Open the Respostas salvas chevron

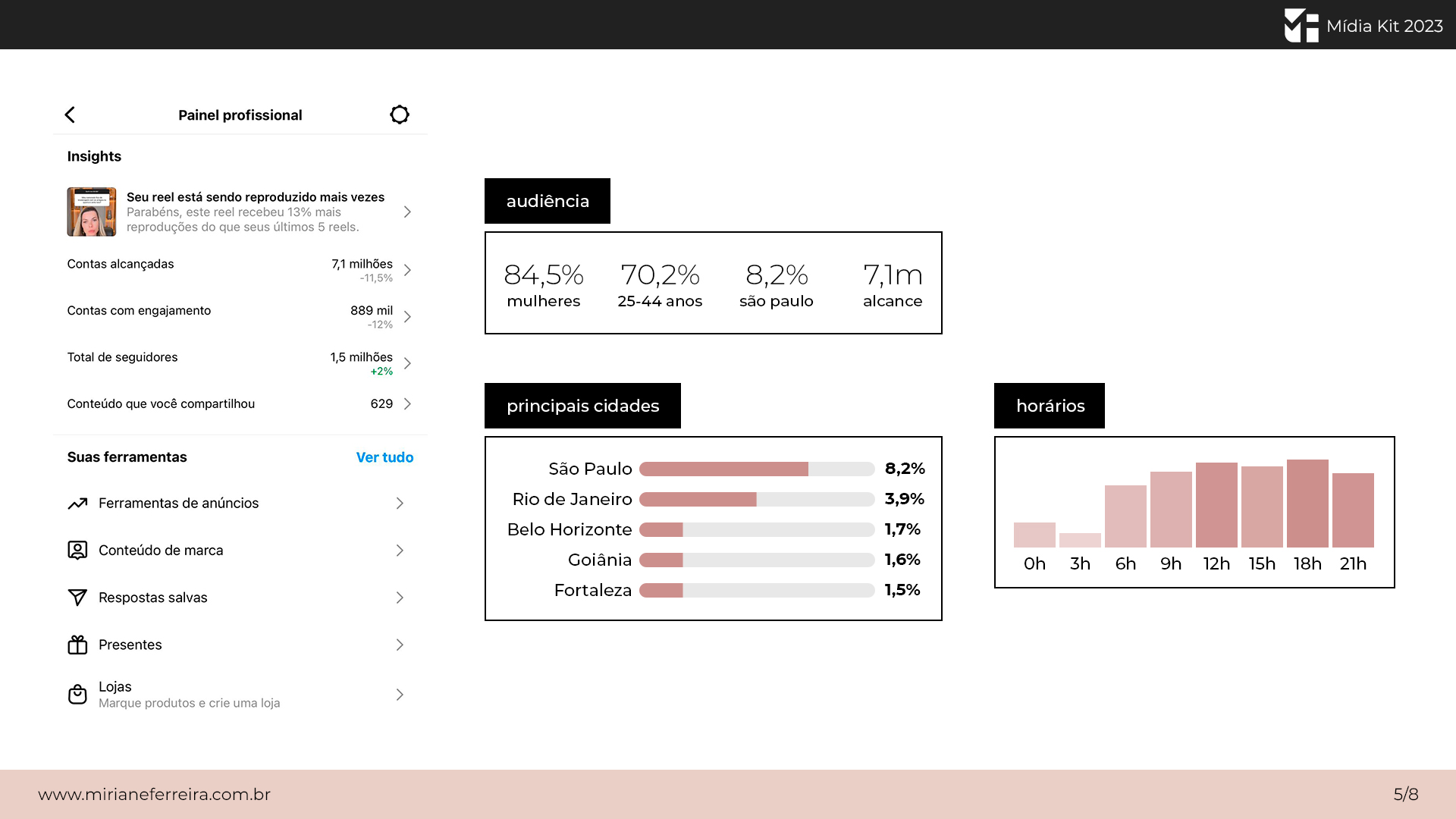pyautogui.click(x=400, y=598)
